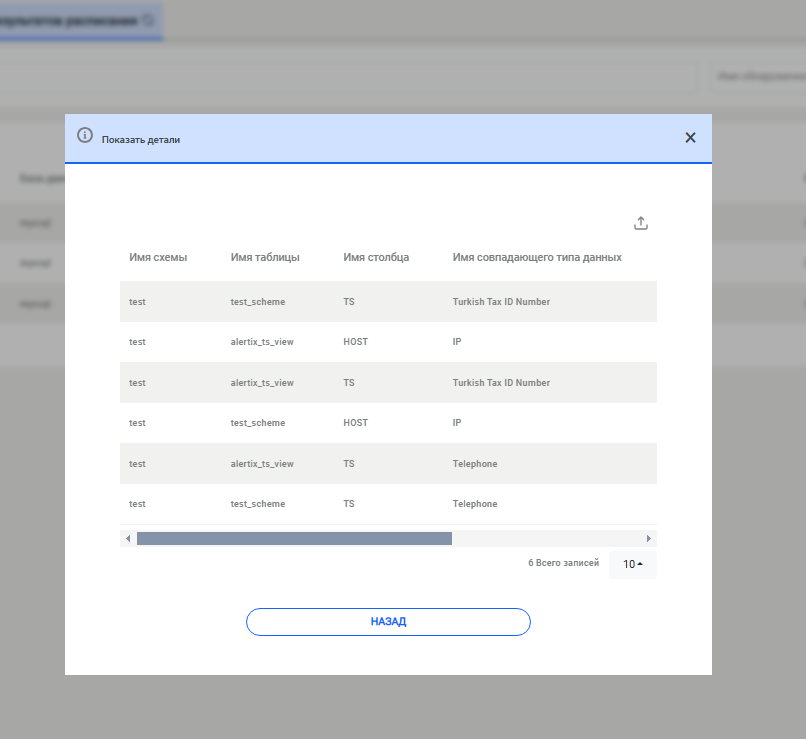Click the horizontal scrollbar thumb
Image resolution: width=806 pixels, height=739 pixels.
[294, 539]
